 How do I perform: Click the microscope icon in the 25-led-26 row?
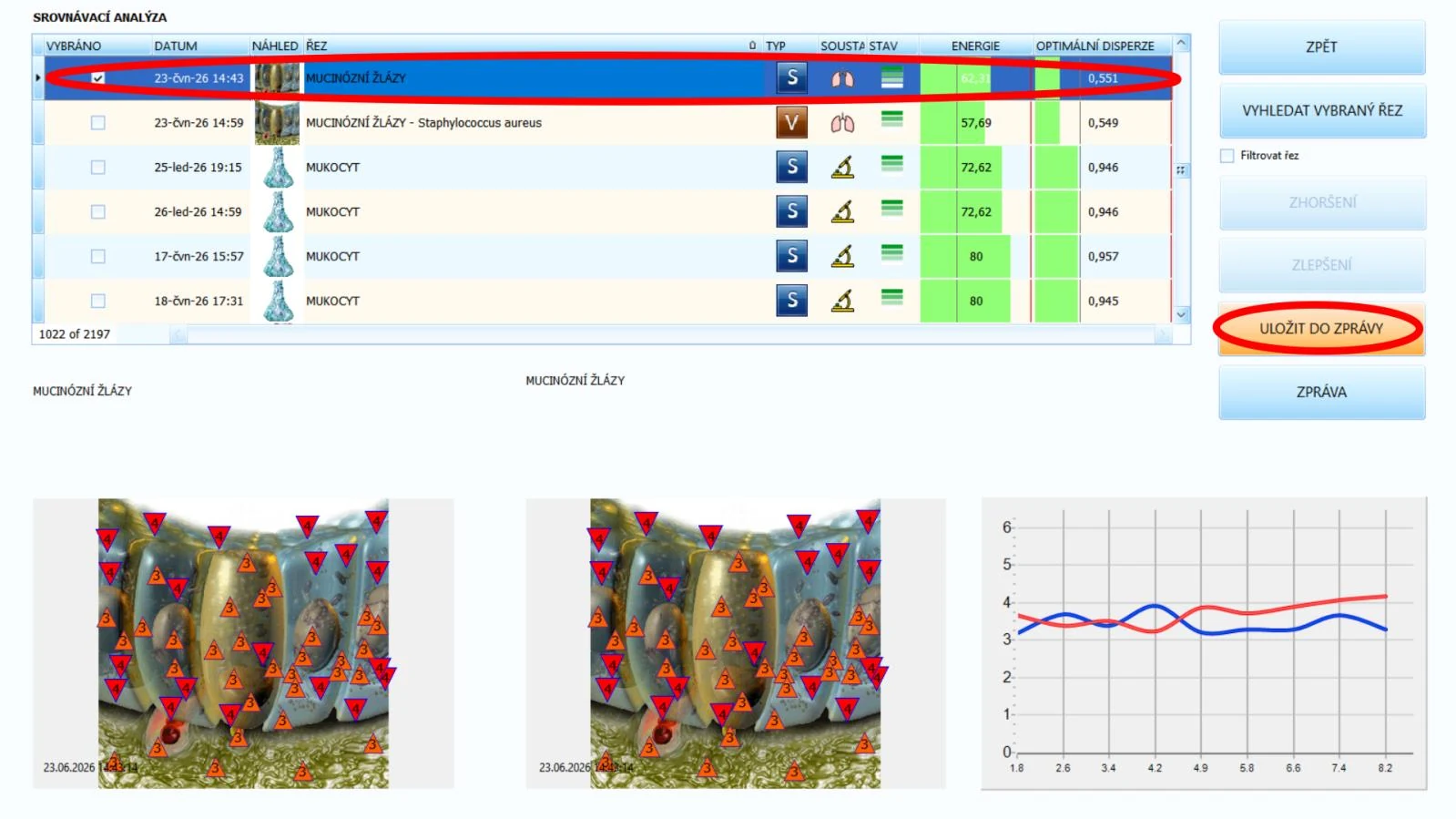[842, 167]
